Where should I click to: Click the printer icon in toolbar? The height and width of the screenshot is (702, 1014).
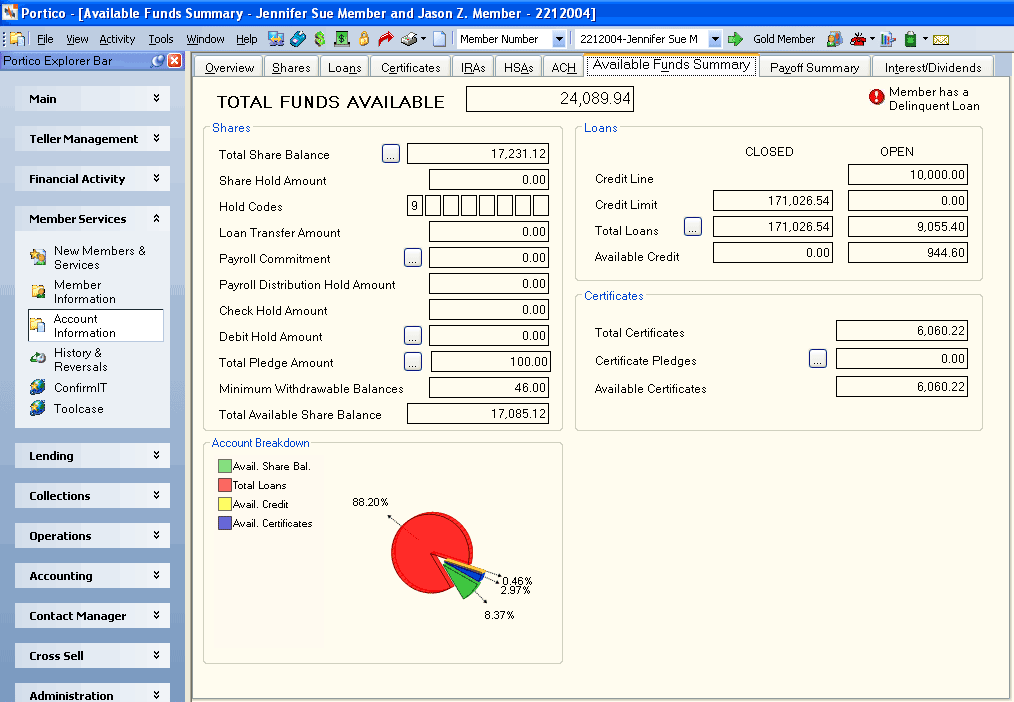(x=408, y=39)
